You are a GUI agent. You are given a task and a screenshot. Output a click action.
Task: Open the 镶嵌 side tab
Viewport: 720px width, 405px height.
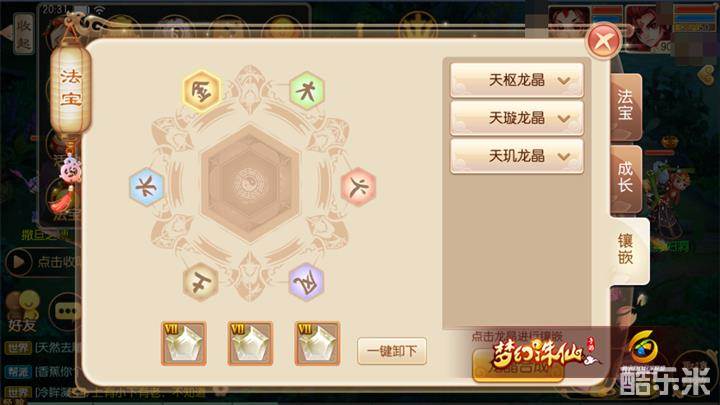pos(629,250)
